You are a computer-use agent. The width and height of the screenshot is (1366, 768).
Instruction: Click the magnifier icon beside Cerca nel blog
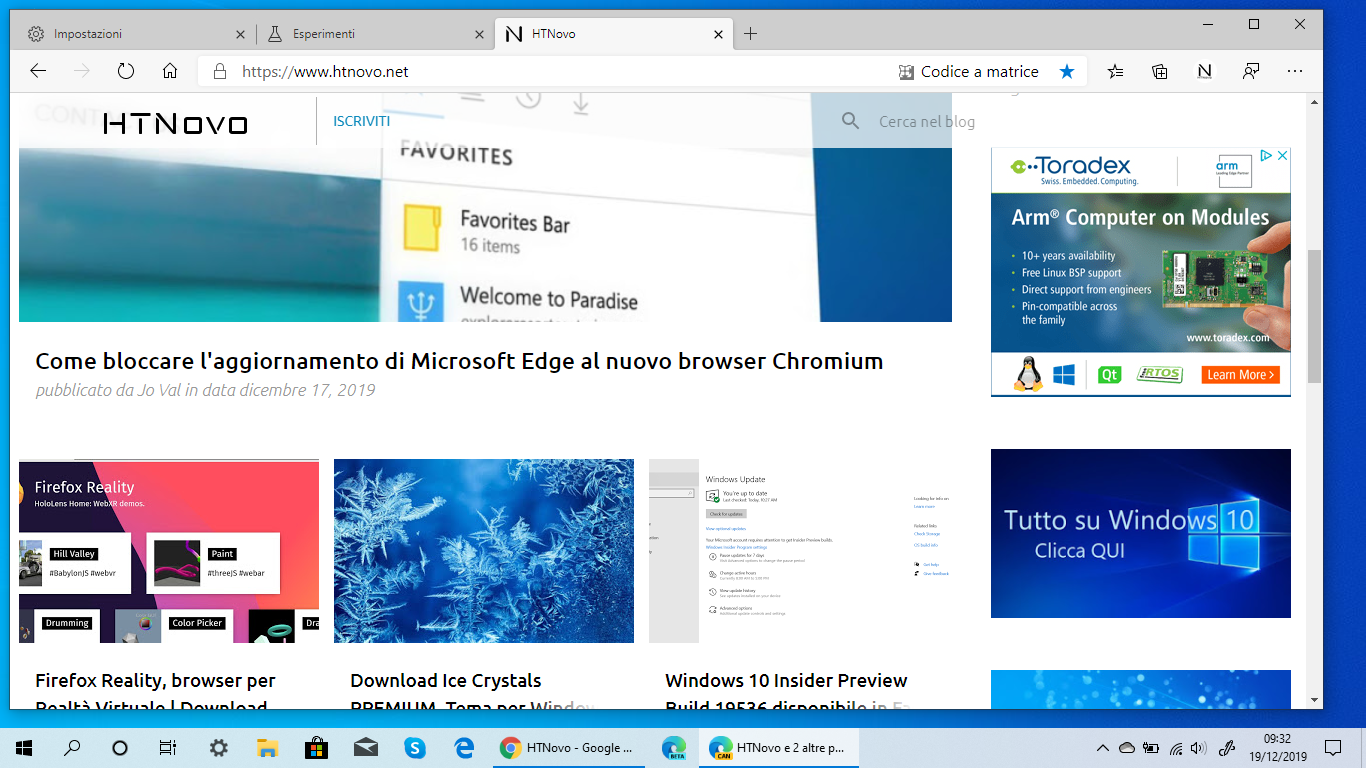pos(850,121)
